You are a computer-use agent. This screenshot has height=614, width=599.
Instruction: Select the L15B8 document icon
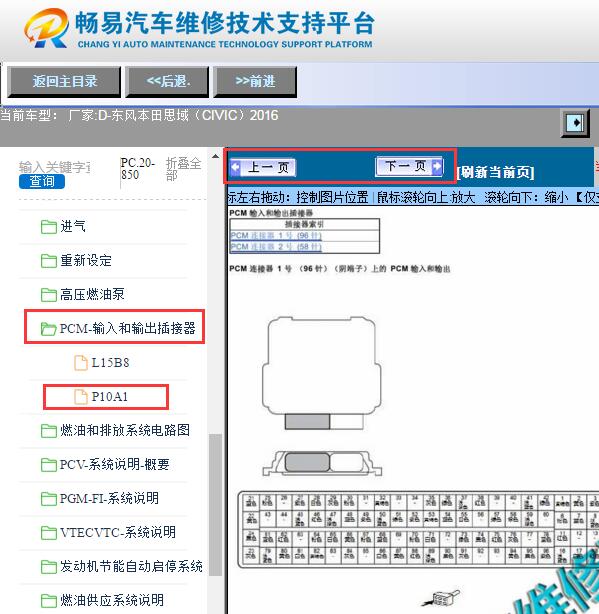81,363
